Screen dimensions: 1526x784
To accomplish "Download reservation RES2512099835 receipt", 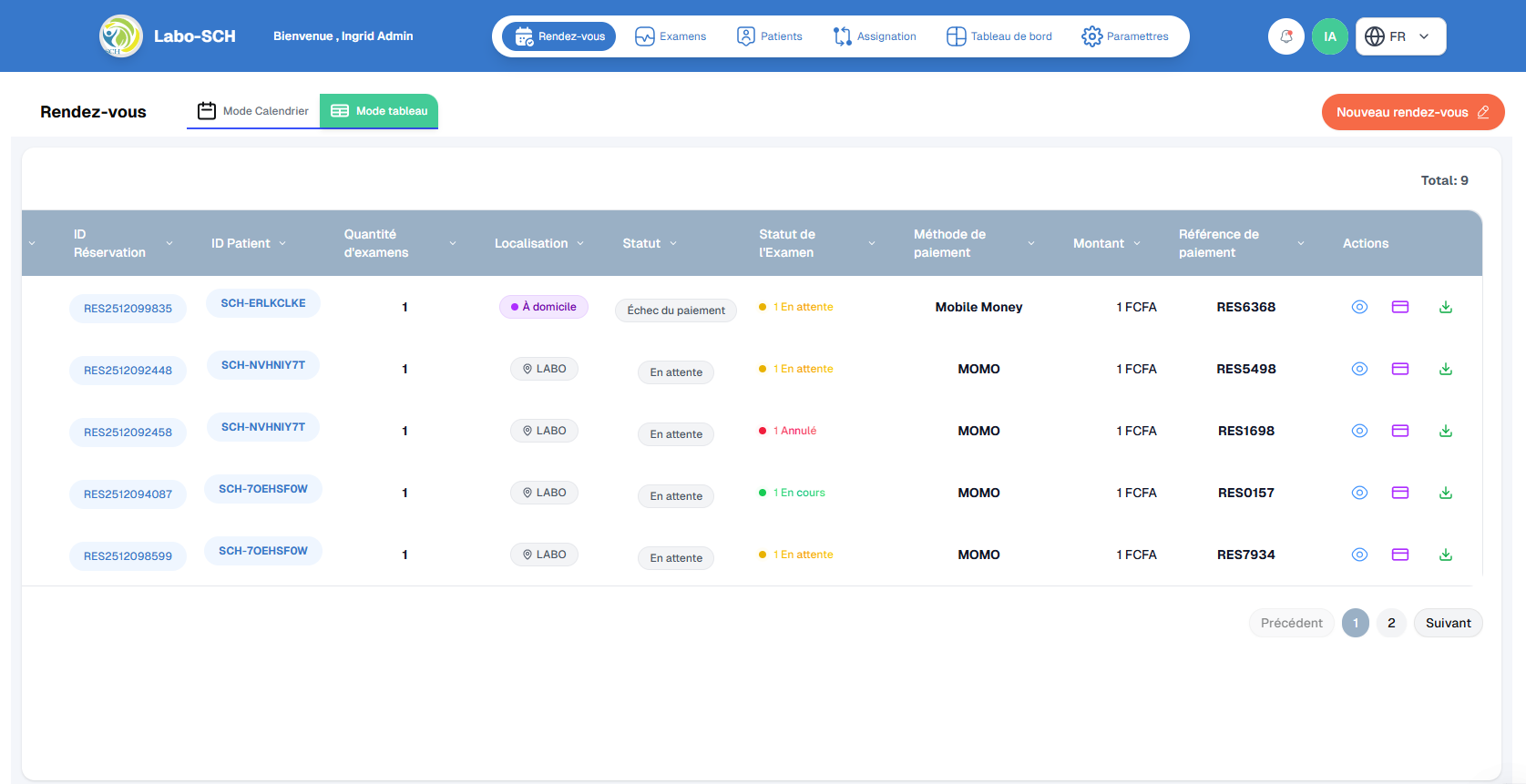I will [x=1445, y=307].
